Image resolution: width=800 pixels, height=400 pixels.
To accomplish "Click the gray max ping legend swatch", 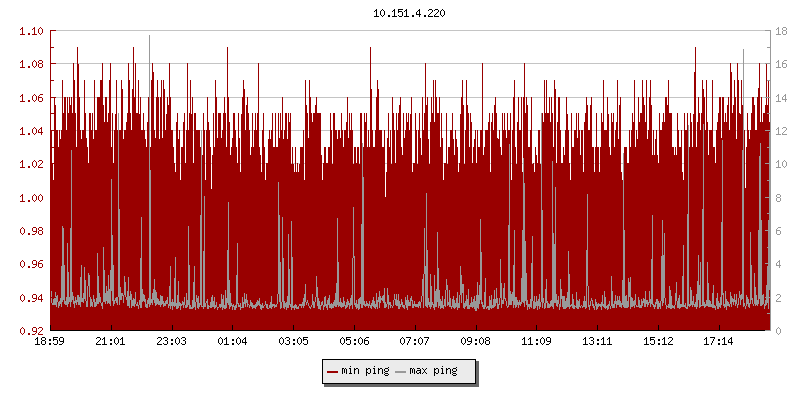I will point(401,372).
